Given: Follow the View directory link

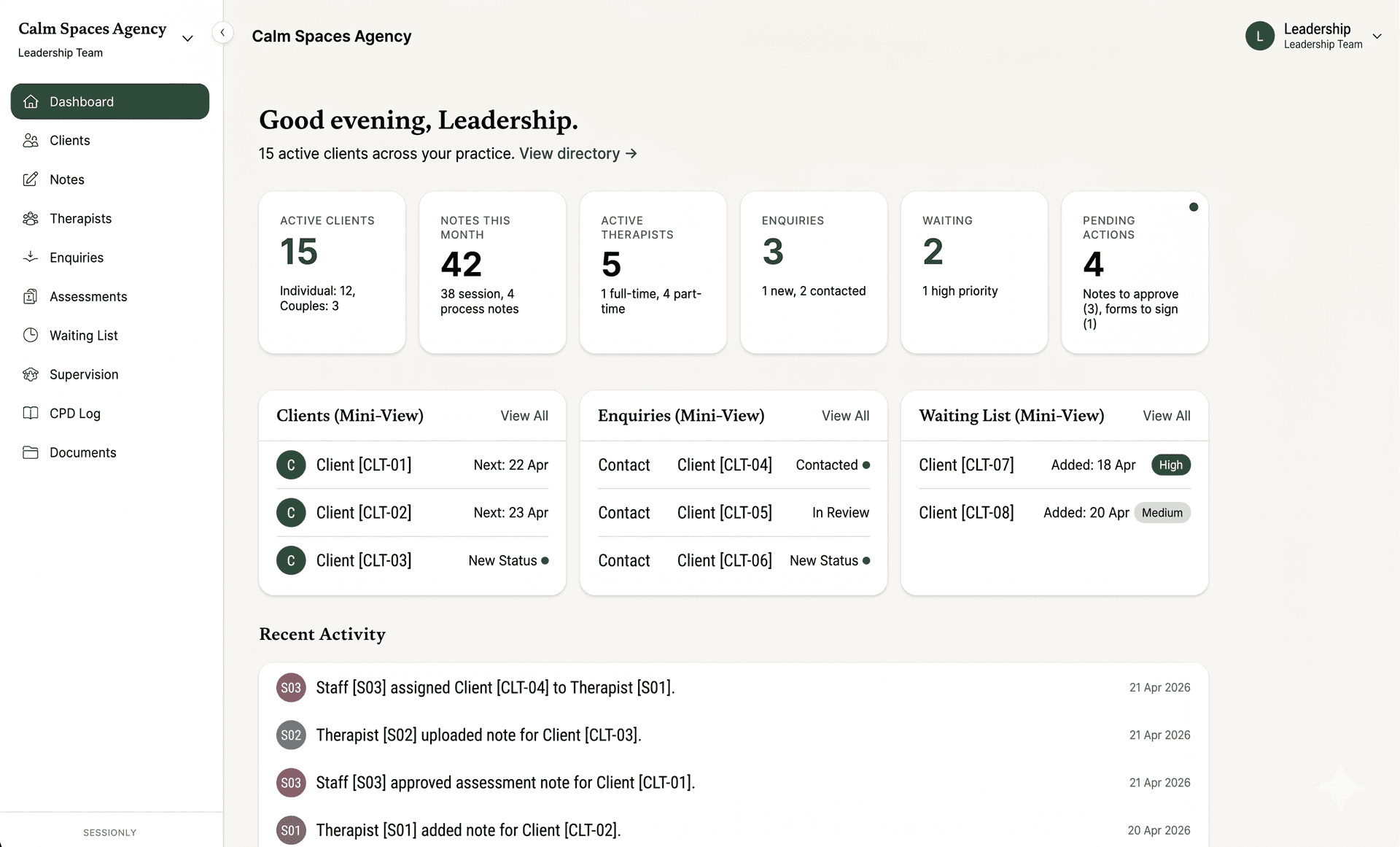Looking at the screenshot, I should 578,153.
